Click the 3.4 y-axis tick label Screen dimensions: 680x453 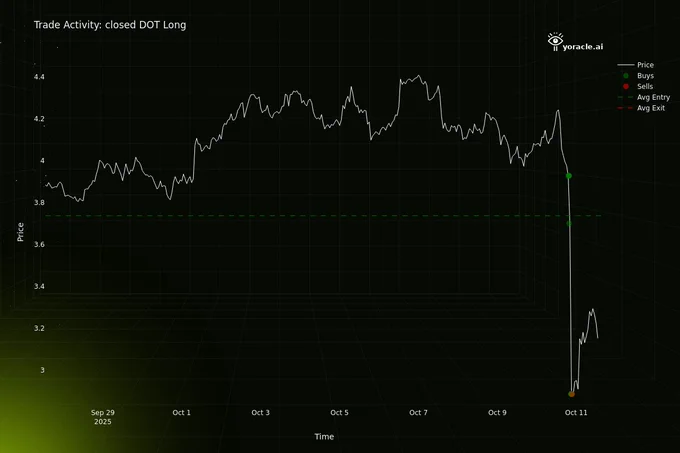[x=39, y=286]
